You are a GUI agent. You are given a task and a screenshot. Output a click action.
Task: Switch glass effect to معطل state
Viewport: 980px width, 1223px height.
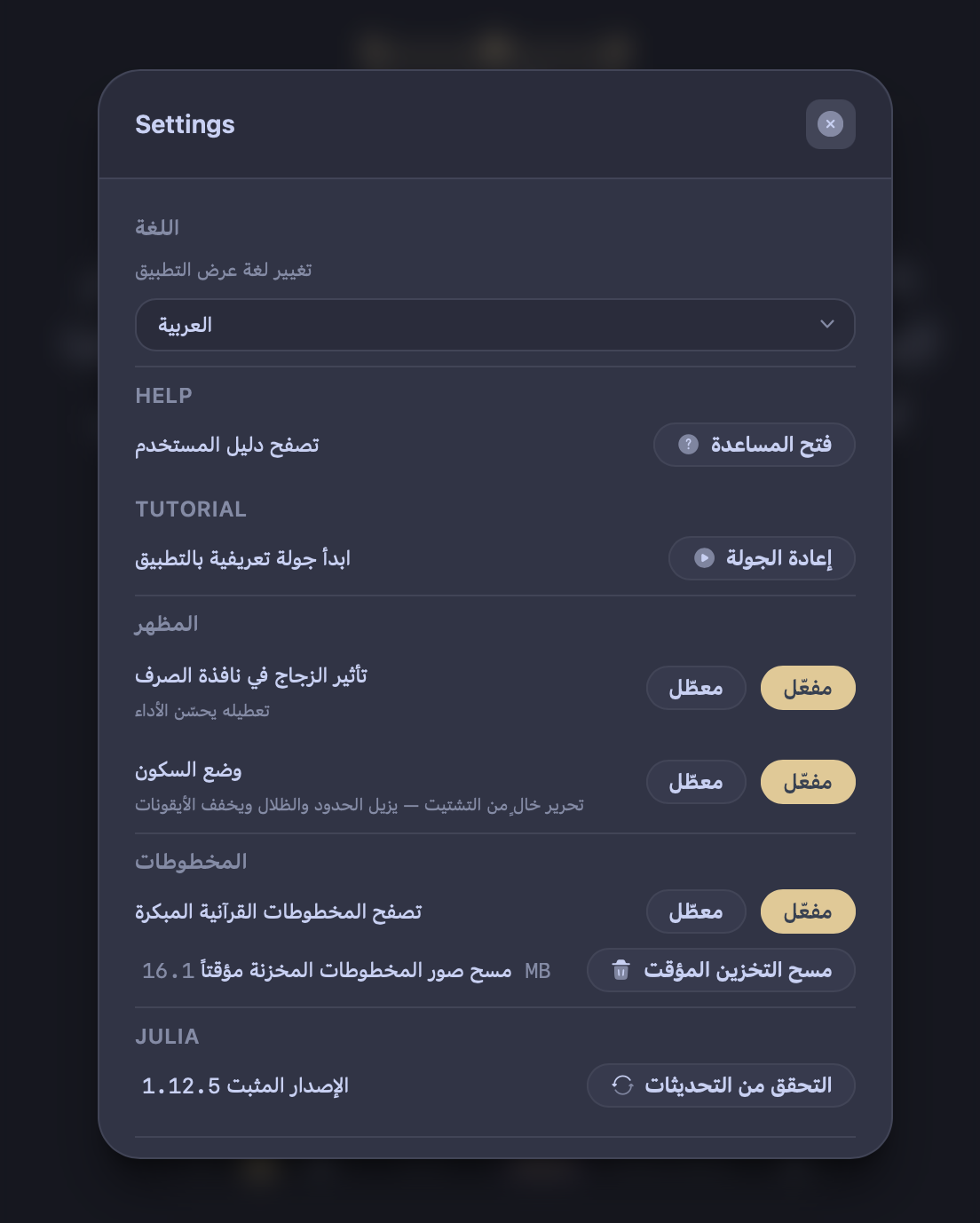pyautogui.click(x=696, y=688)
